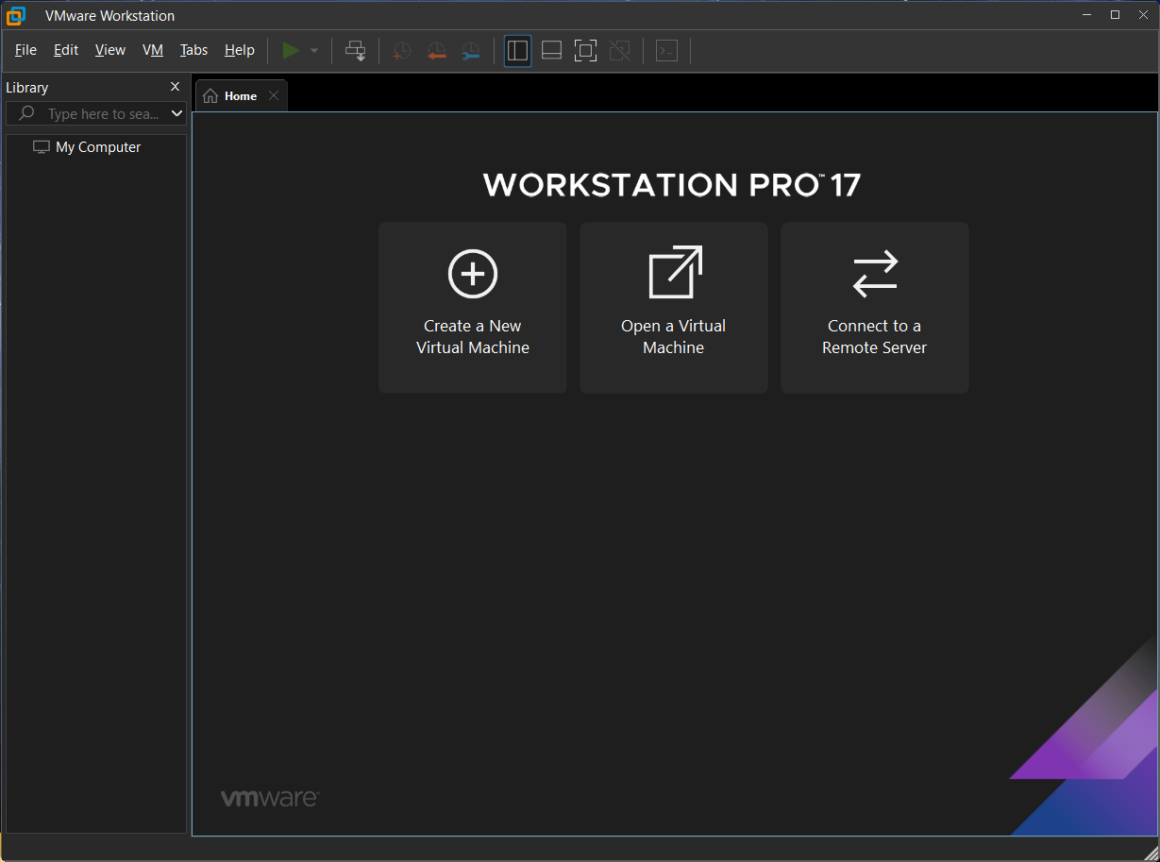Open the File menu

tap(26, 50)
